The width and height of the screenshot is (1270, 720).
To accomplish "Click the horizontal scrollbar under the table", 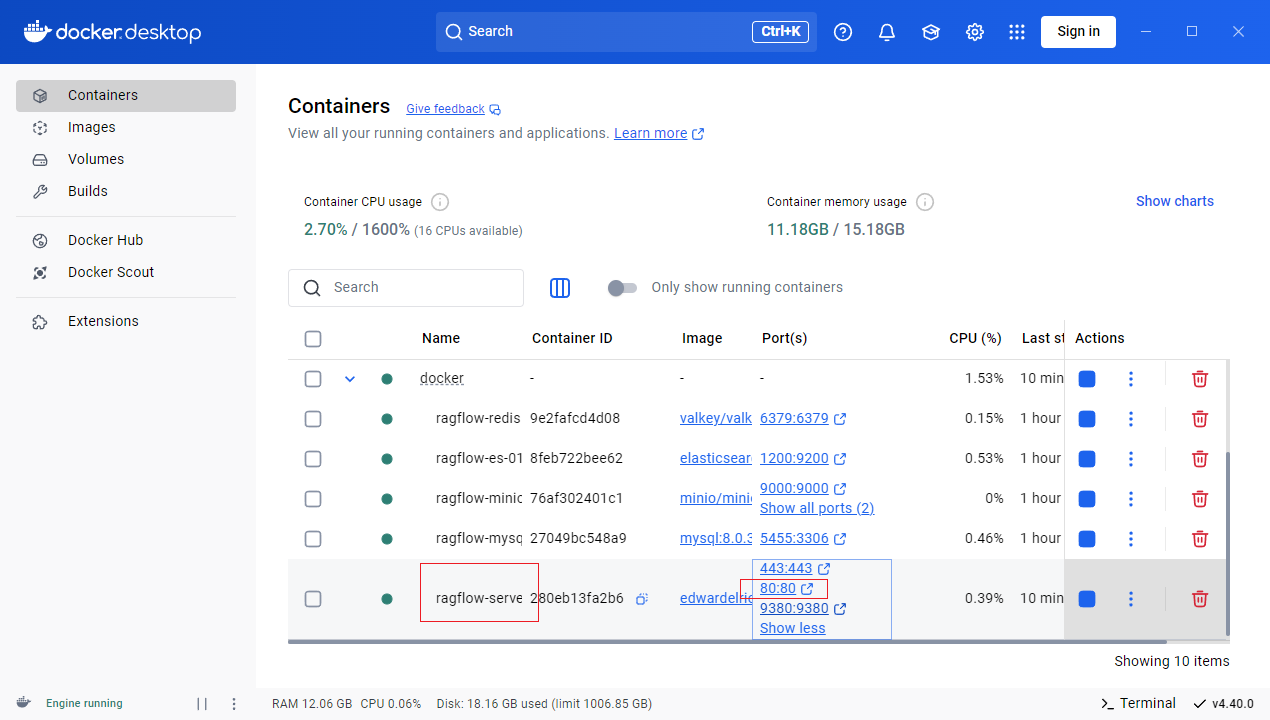I will click(727, 642).
